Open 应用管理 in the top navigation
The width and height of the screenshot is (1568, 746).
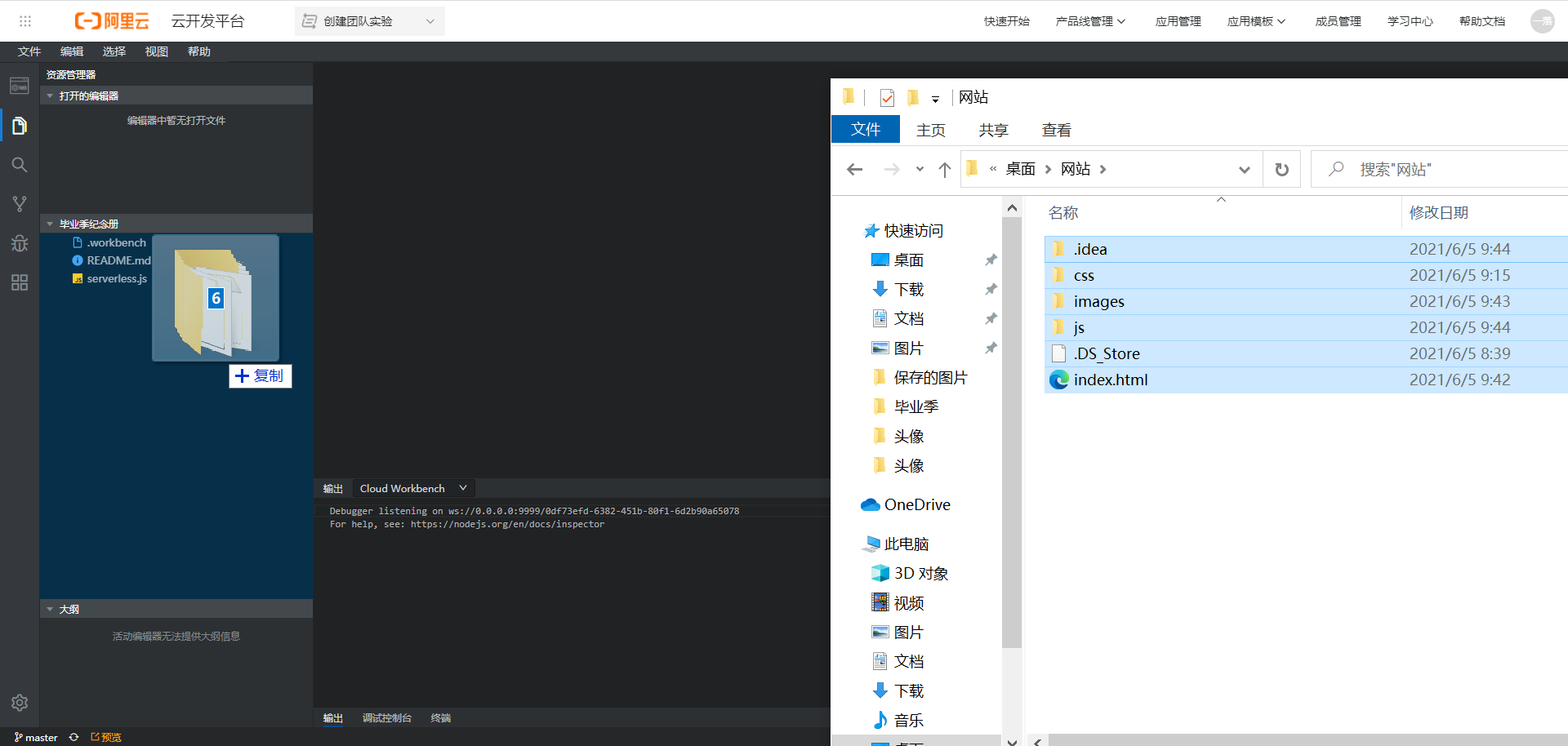coord(1178,21)
